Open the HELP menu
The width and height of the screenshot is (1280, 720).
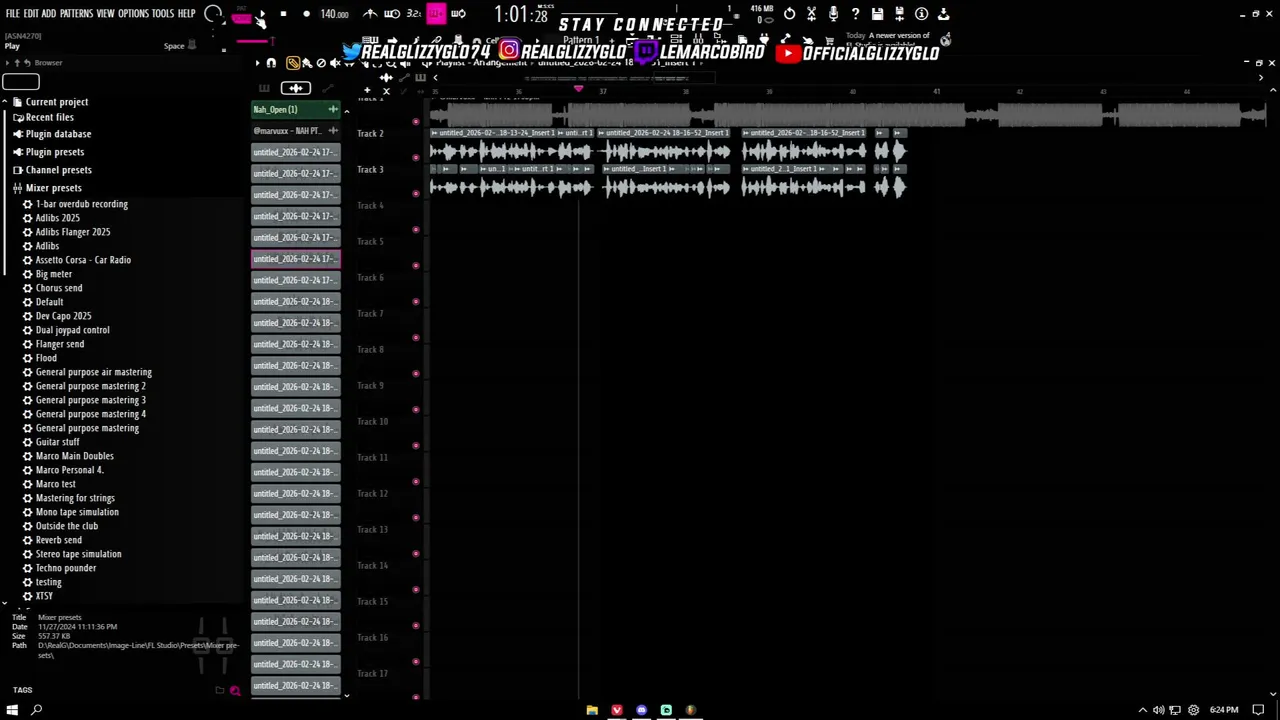(x=186, y=14)
